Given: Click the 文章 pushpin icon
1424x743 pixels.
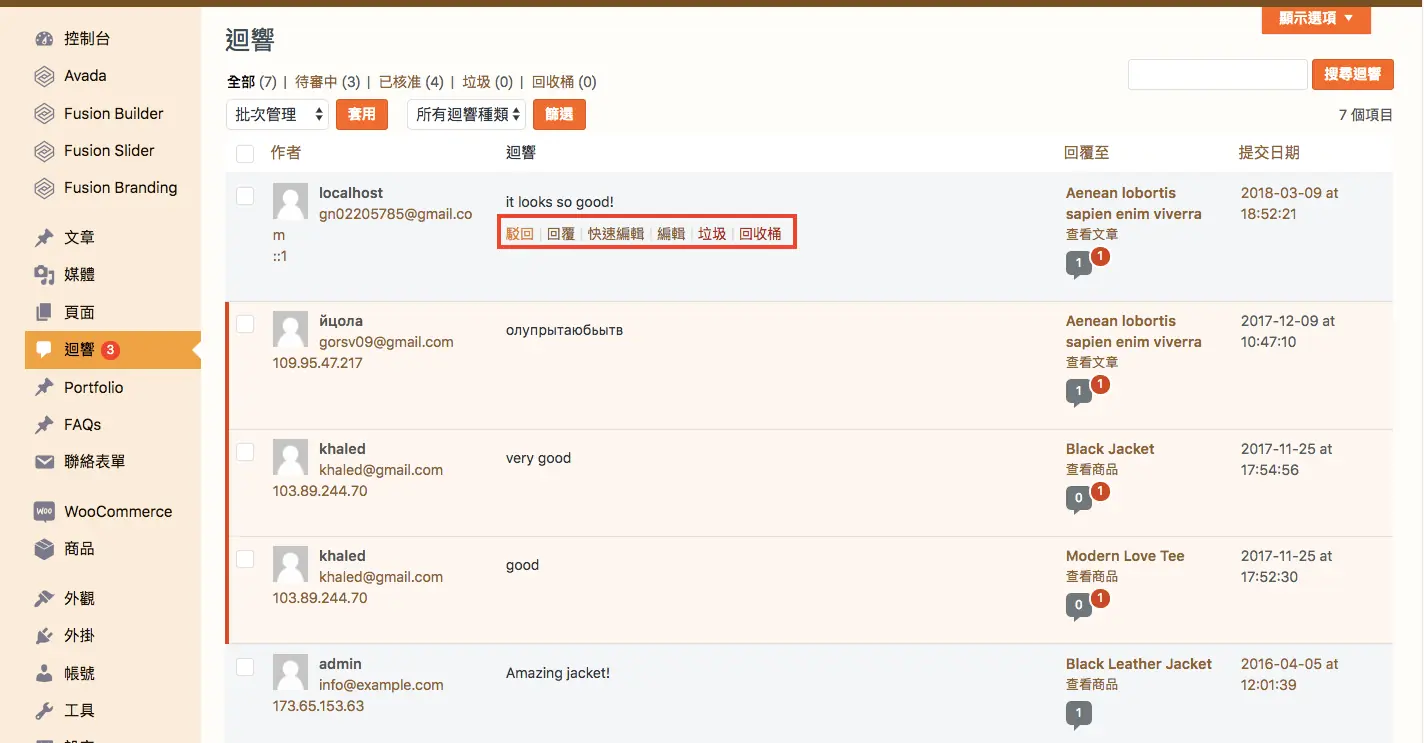Looking at the screenshot, I should [x=44, y=238].
